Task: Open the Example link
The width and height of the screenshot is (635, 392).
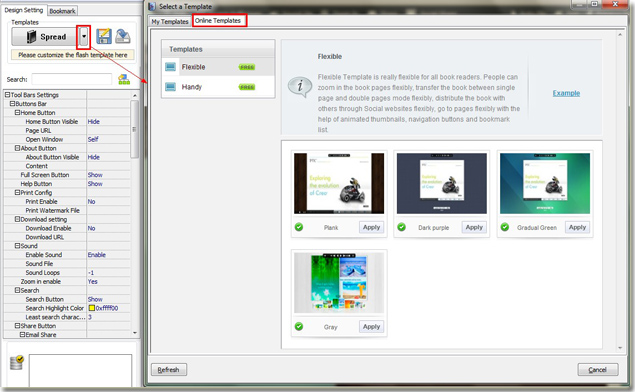Action: pyautogui.click(x=566, y=93)
